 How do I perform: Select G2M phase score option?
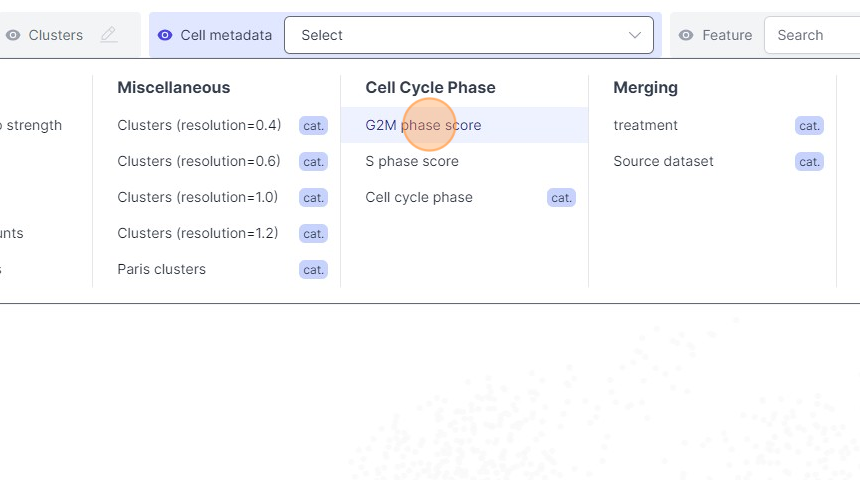point(423,125)
